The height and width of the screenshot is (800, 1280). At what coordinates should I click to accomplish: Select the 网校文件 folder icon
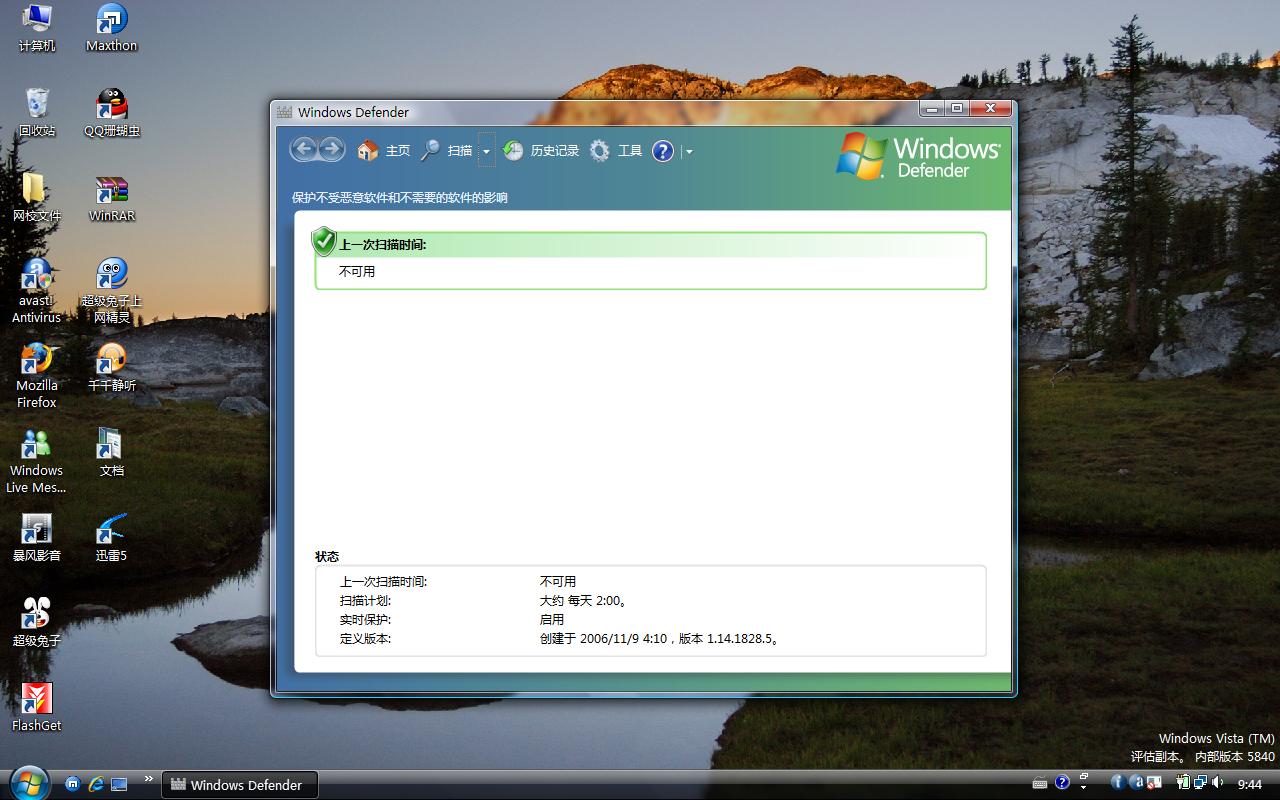[37, 198]
